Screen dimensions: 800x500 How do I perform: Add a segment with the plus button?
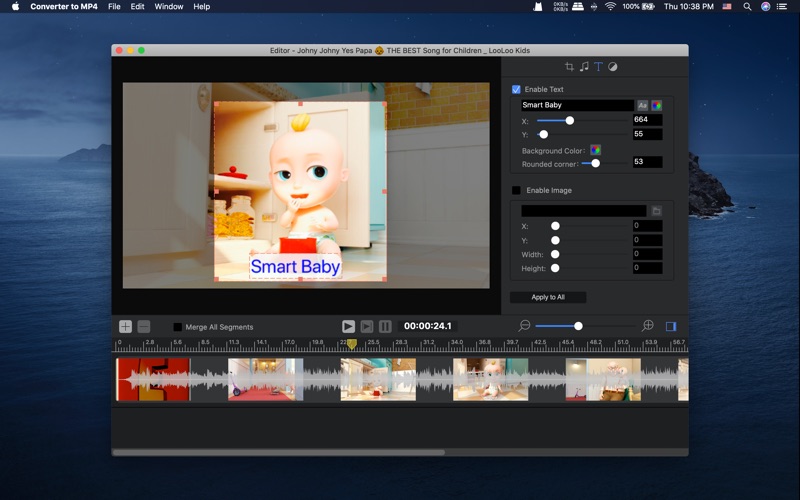[x=125, y=326]
